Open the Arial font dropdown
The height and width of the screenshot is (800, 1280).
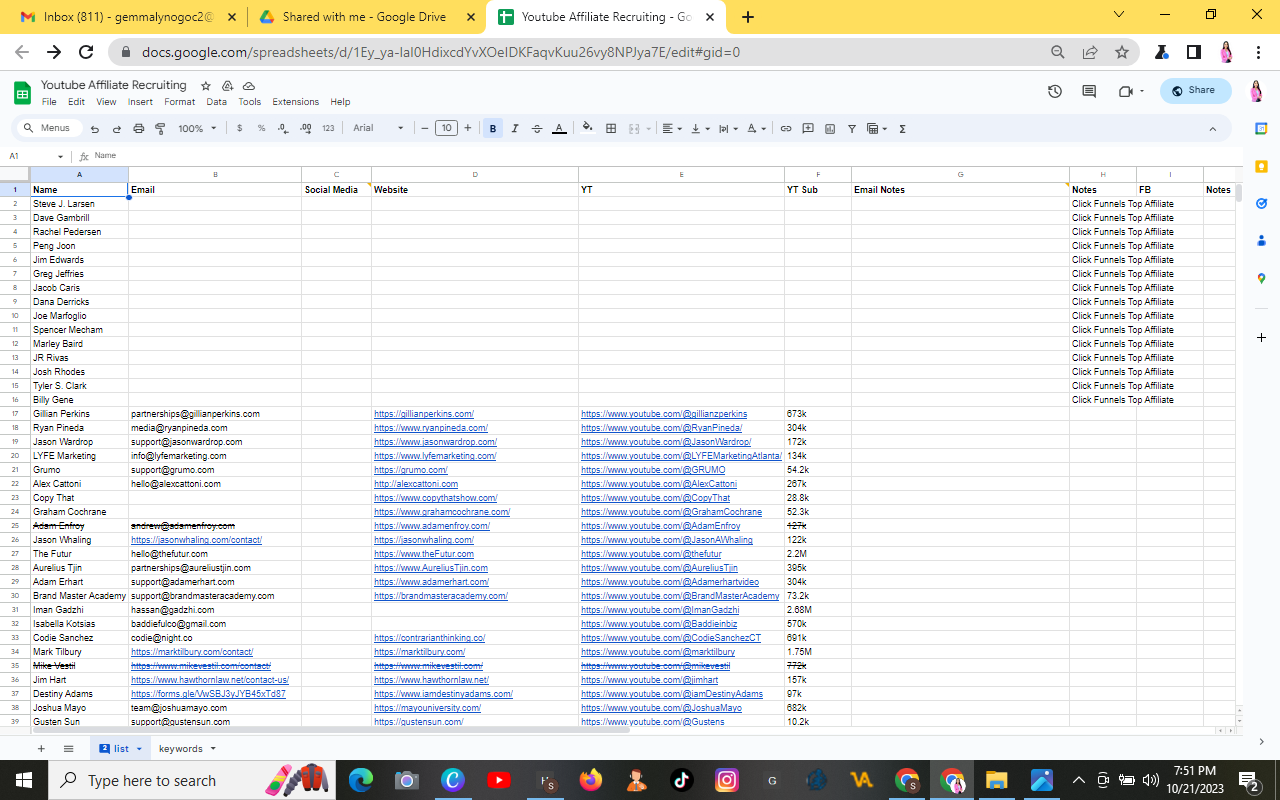pos(379,128)
